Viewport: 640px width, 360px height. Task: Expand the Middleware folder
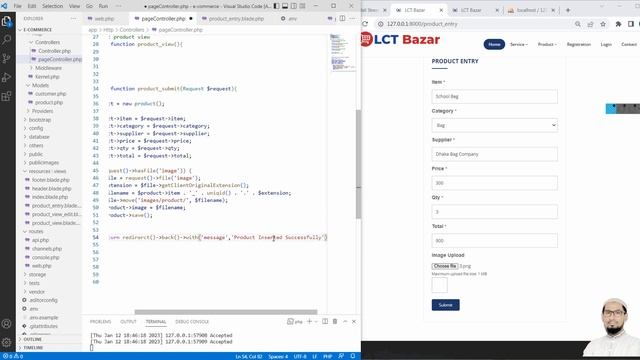click(x=48, y=68)
